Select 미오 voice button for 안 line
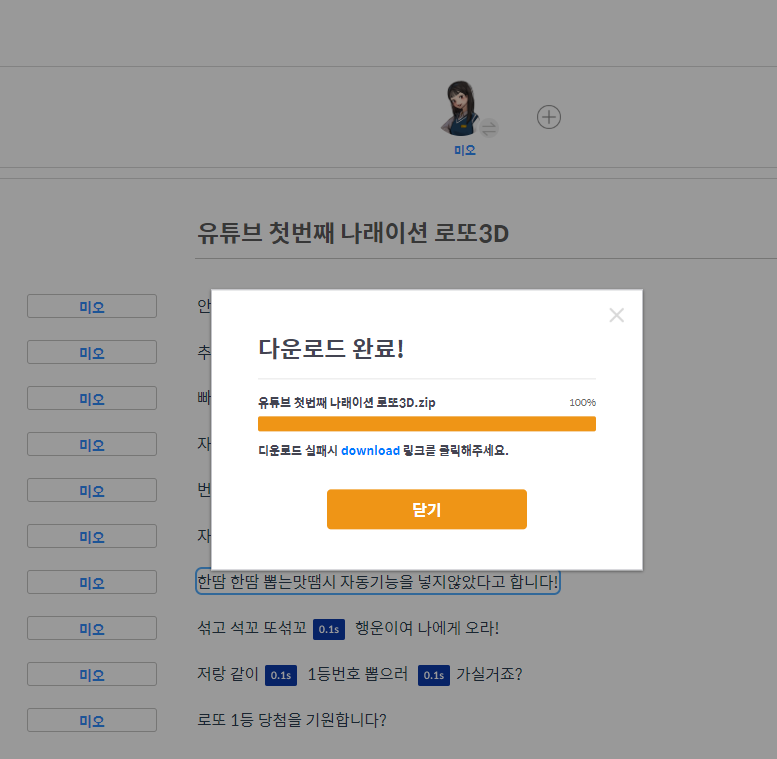 [x=92, y=306]
